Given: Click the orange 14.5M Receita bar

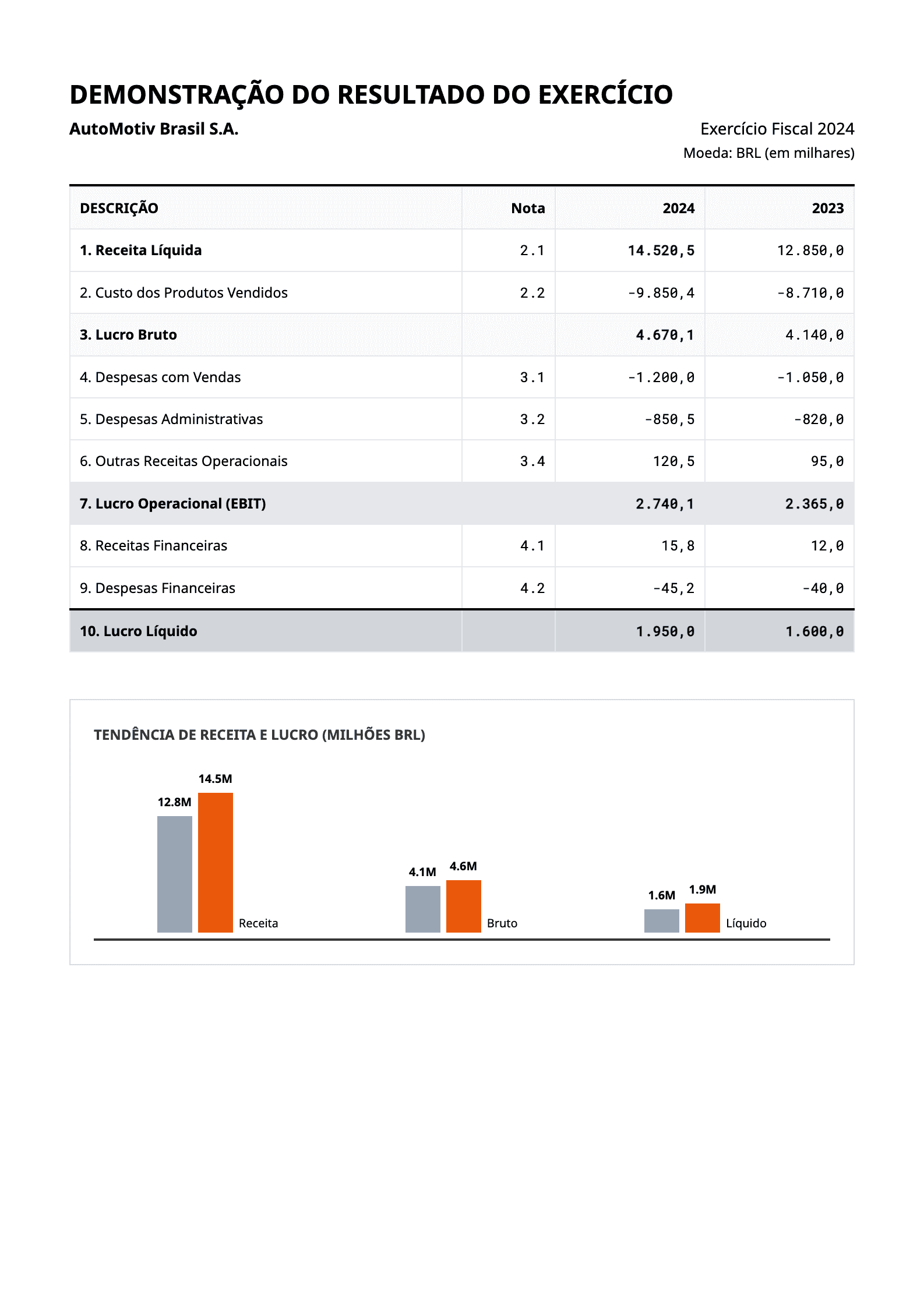Looking at the screenshot, I should click(x=216, y=863).
